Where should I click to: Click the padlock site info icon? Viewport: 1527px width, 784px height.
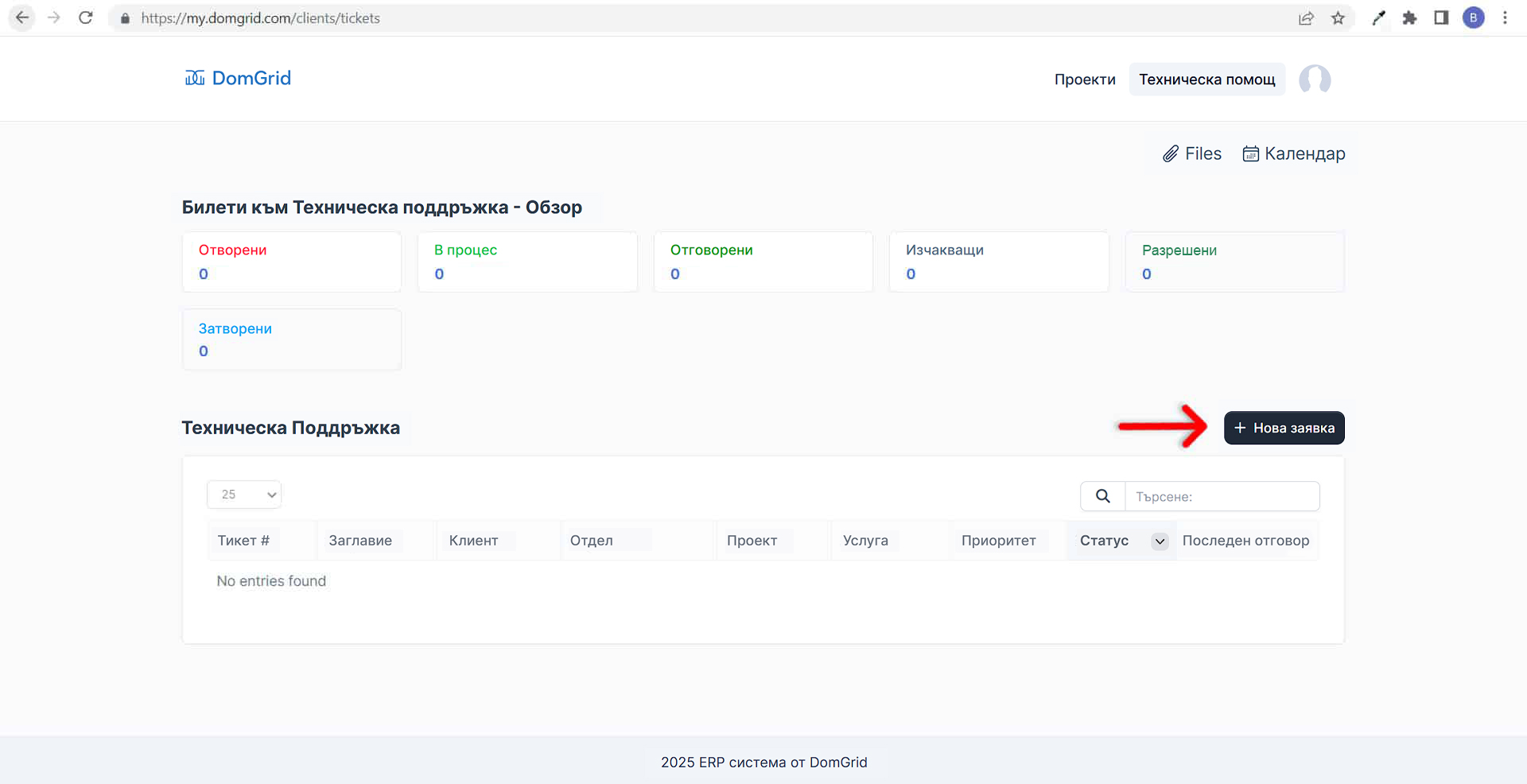point(125,18)
